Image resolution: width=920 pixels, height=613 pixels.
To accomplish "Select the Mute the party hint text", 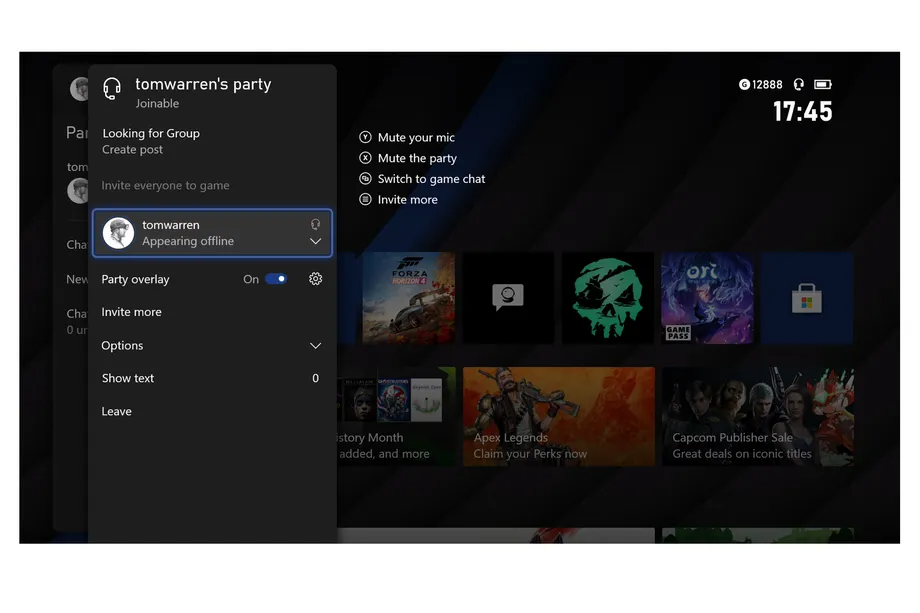I will (x=417, y=158).
